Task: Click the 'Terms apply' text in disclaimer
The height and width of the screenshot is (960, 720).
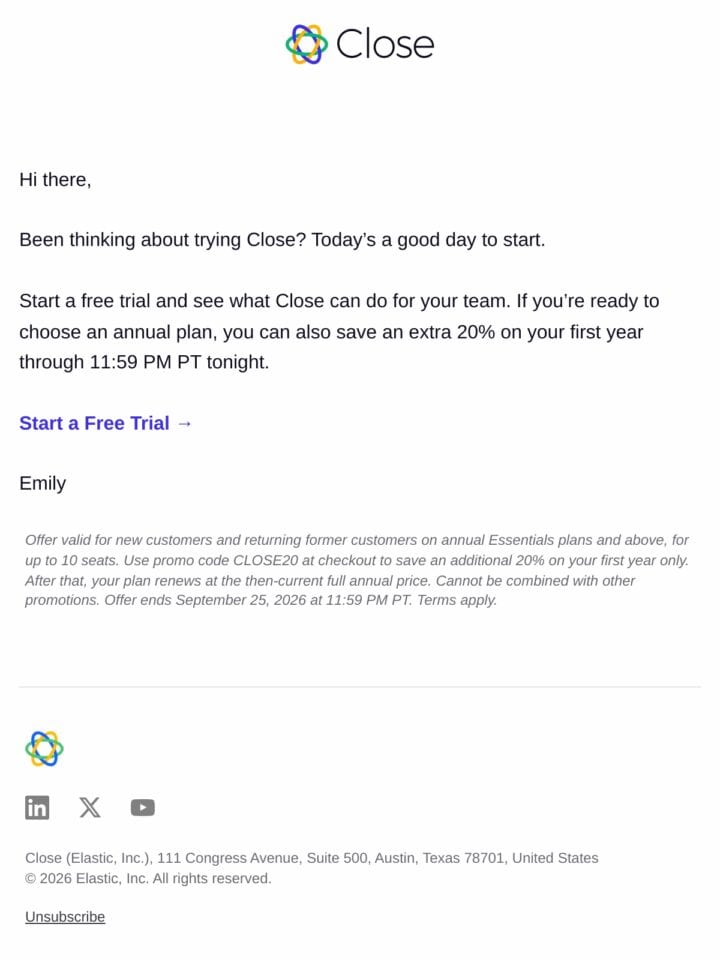Action: (457, 600)
